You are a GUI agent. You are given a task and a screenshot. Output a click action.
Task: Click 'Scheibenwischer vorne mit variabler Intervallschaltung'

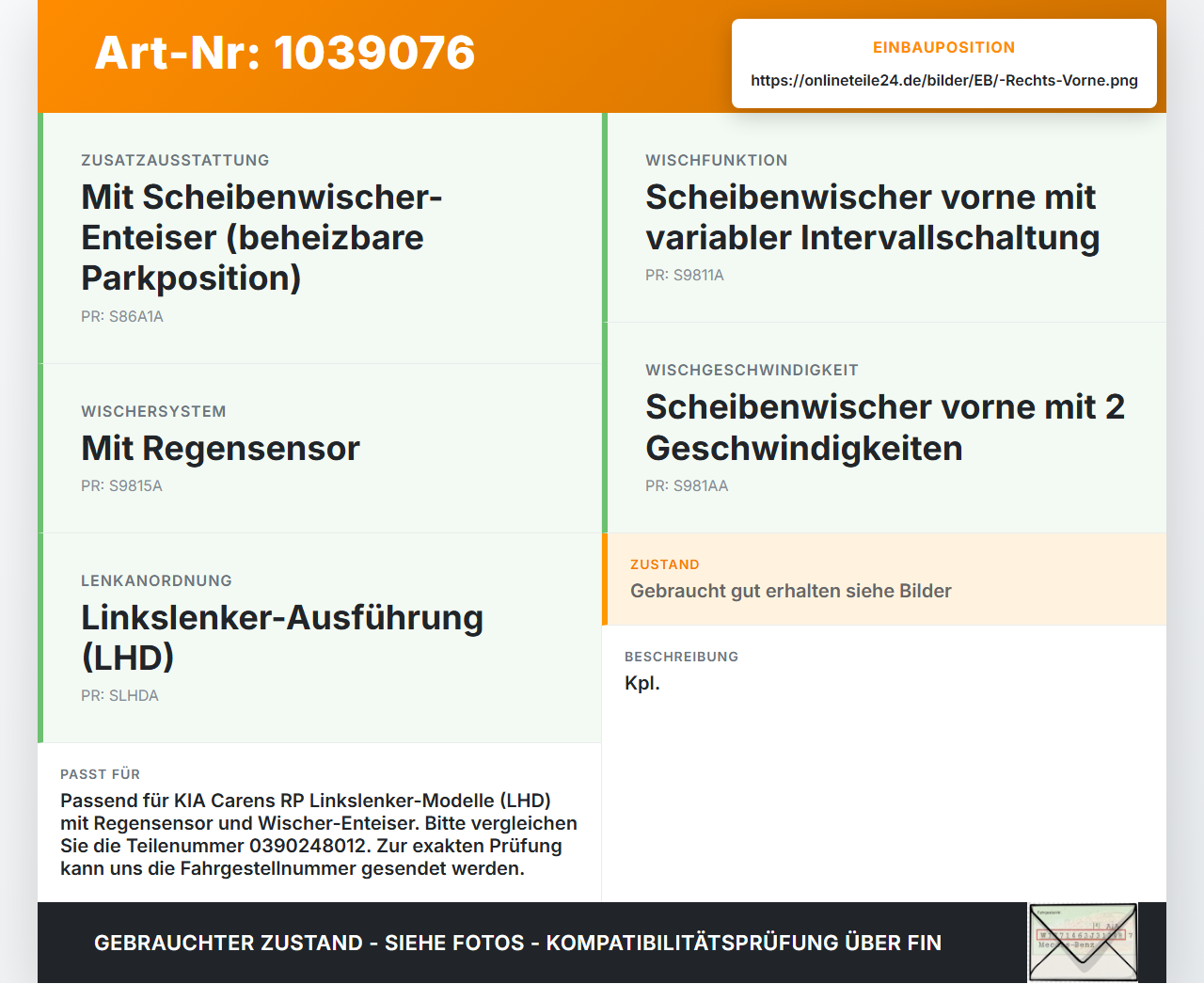pyautogui.click(x=873, y=217)
